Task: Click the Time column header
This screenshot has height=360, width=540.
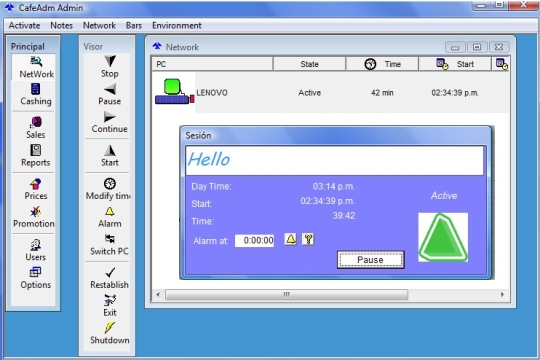Action: (x=382, y=64)
